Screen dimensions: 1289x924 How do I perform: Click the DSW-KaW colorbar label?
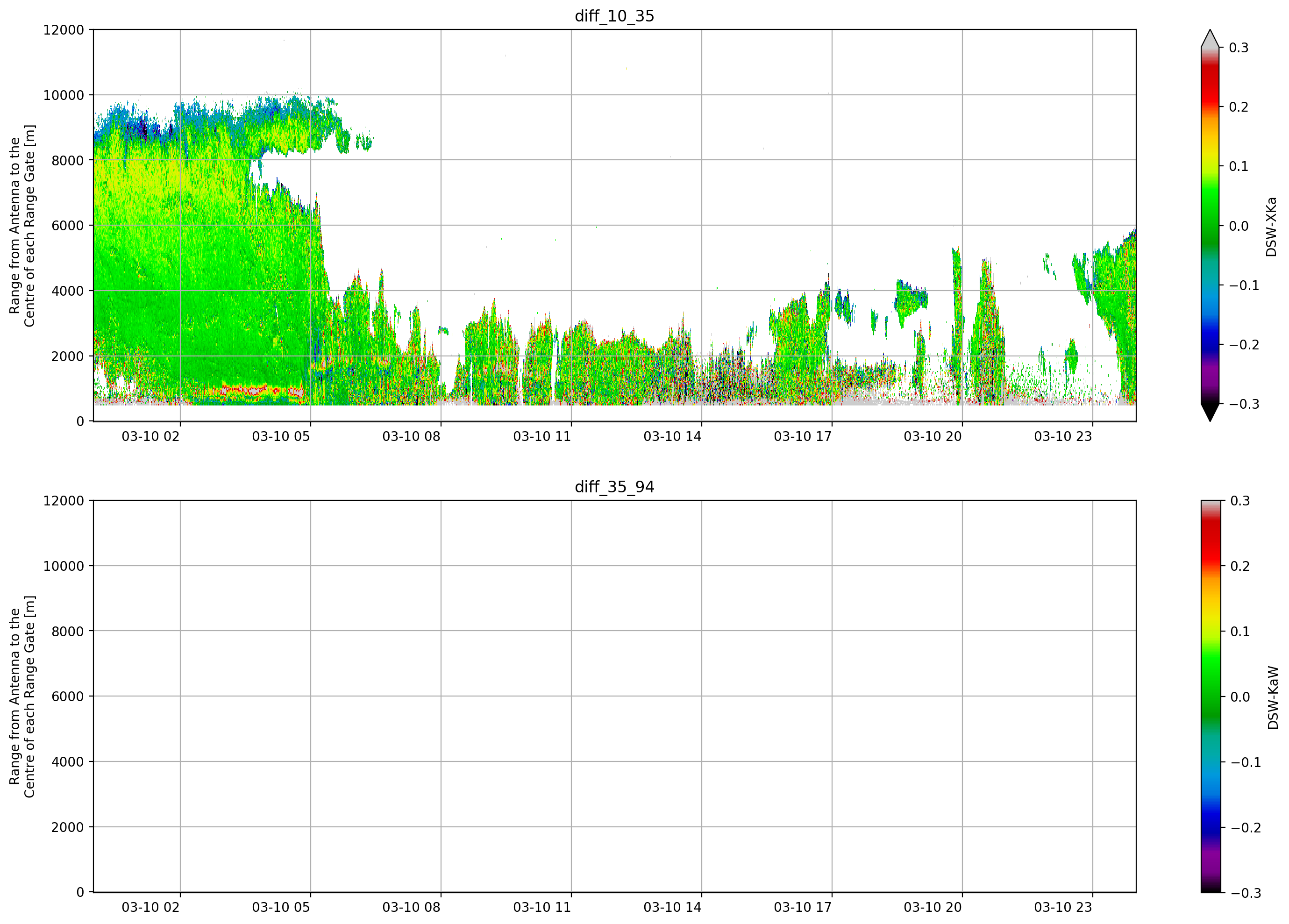pos(1273,697)
